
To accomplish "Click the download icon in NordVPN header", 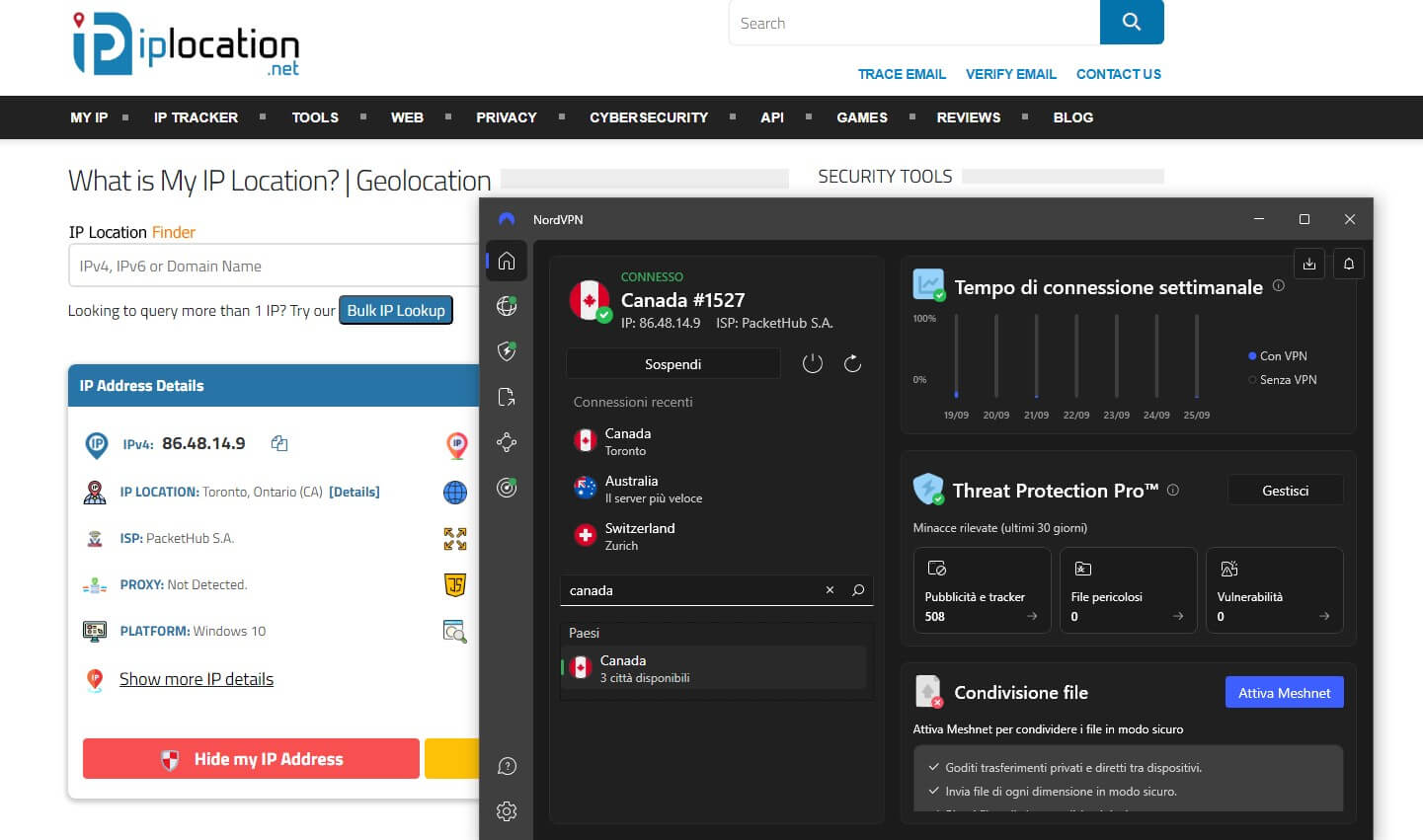I will (x=1309, y=264).
